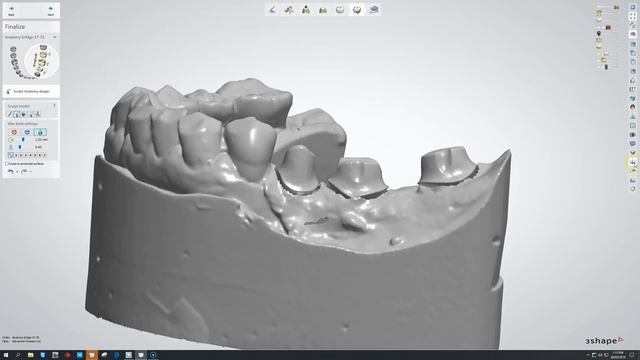Select the active highlighted workflow step icon
The image size is (640, 360).
tap(357, 10)
